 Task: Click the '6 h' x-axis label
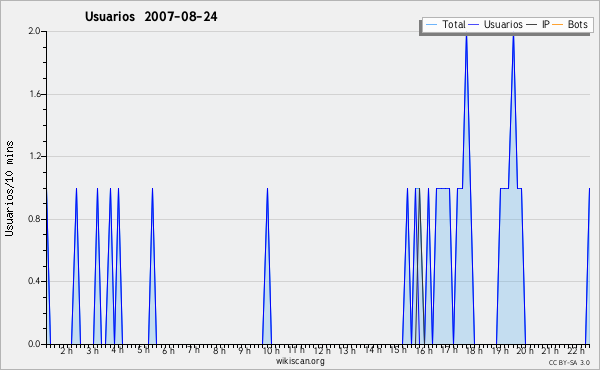coord(168,350)
